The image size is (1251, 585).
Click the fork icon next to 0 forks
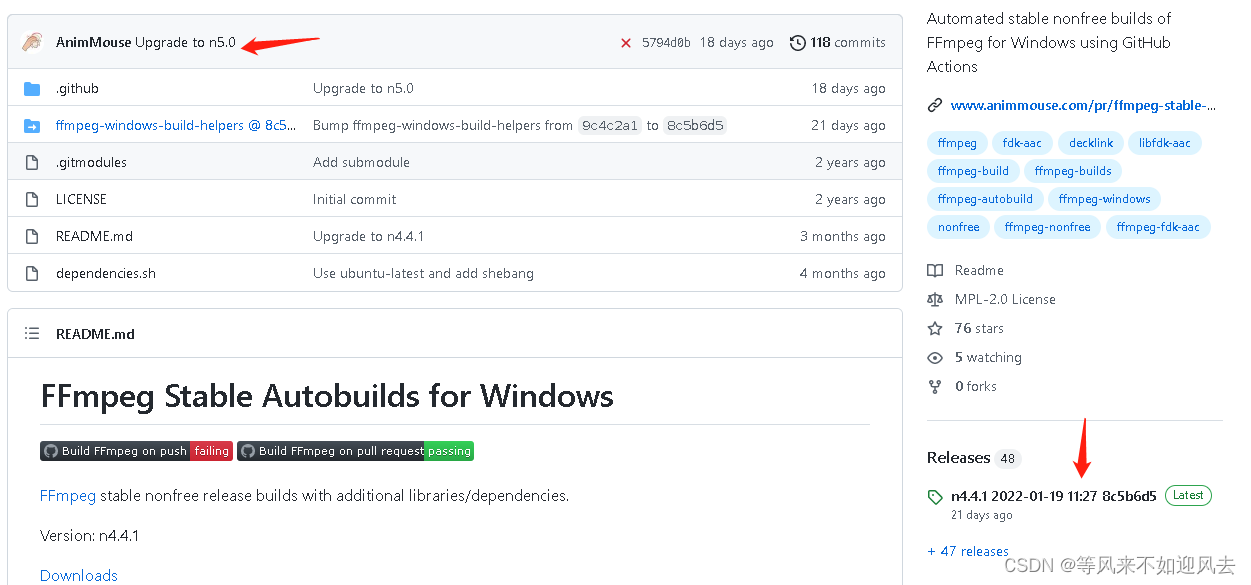pos(935,387)
